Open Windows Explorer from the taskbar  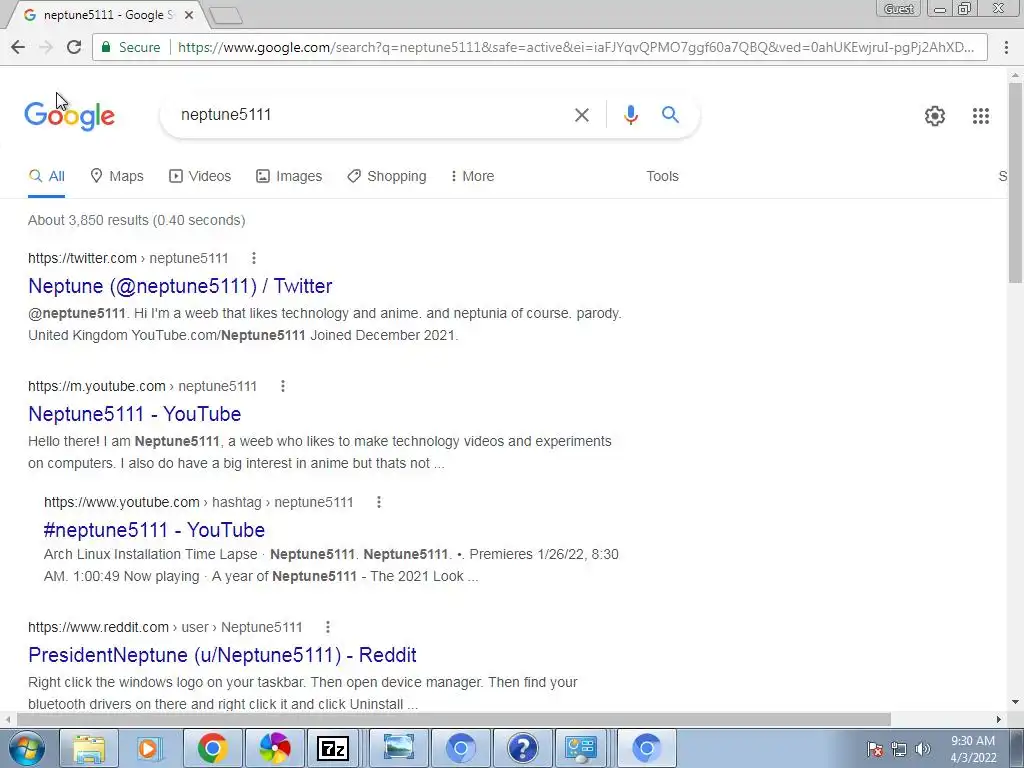(89, 748)
